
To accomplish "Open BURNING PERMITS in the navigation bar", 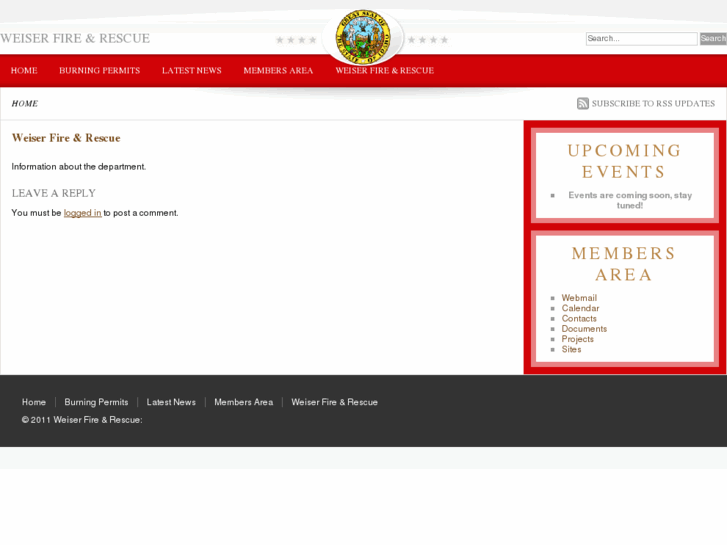I will [99, 71].
